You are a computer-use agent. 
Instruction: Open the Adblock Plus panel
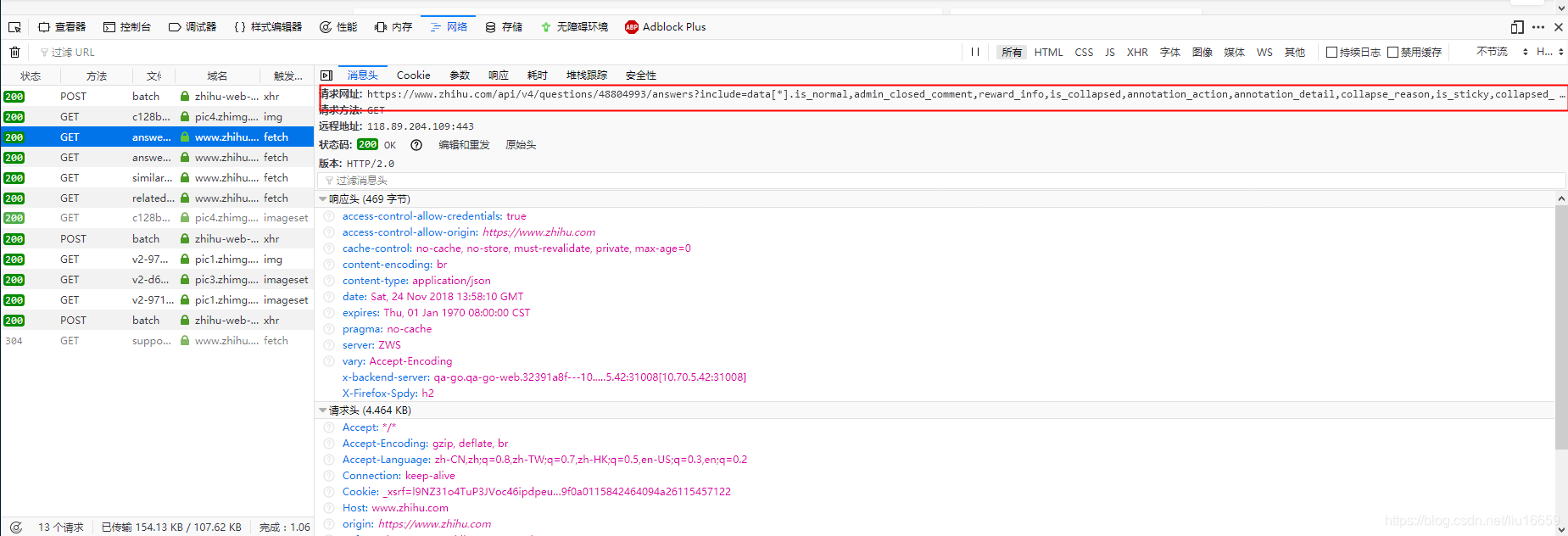point(666,27)
